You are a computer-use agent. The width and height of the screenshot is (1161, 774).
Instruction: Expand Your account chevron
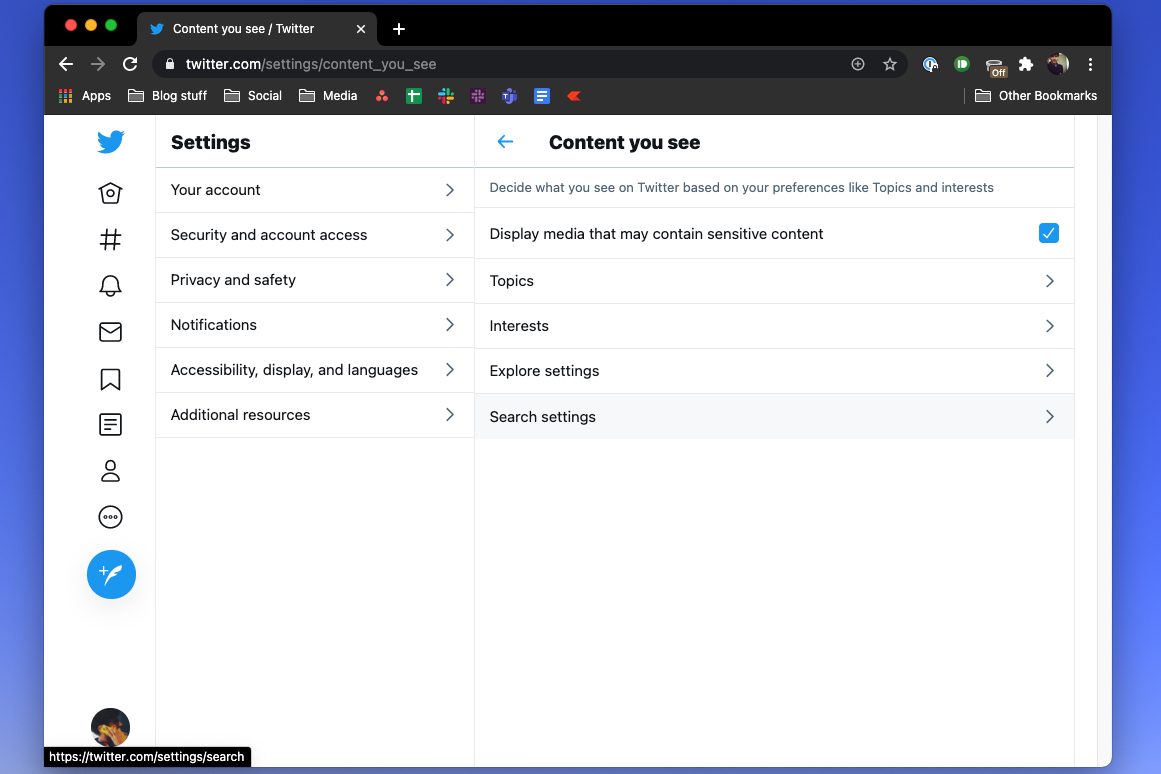pos(449,190)
